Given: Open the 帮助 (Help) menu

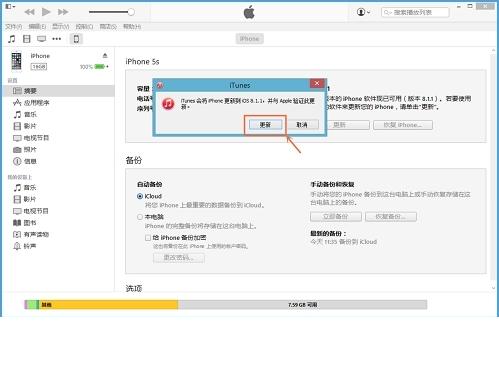Looking at the screenshot, I should (132, 26).
